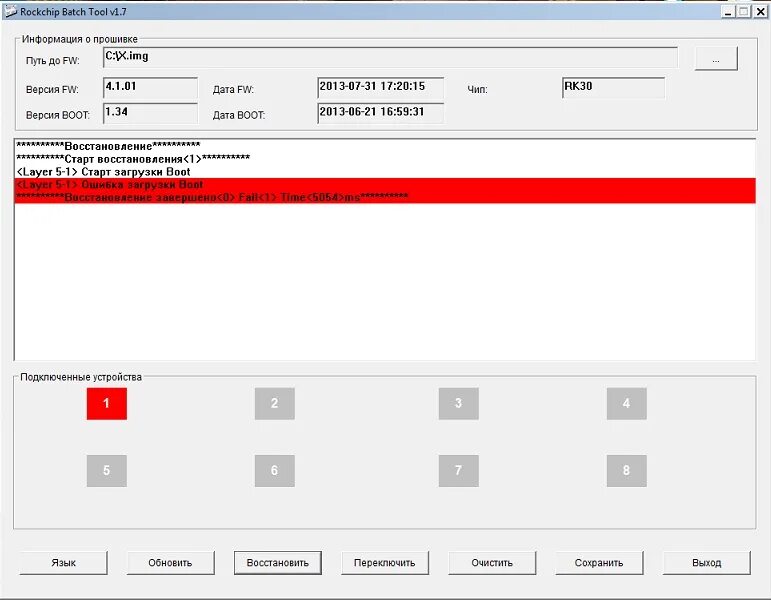This screenshot has width=771, height=600.
Task: Click the Информация о прошивке group title
Action: coord(80,39)
